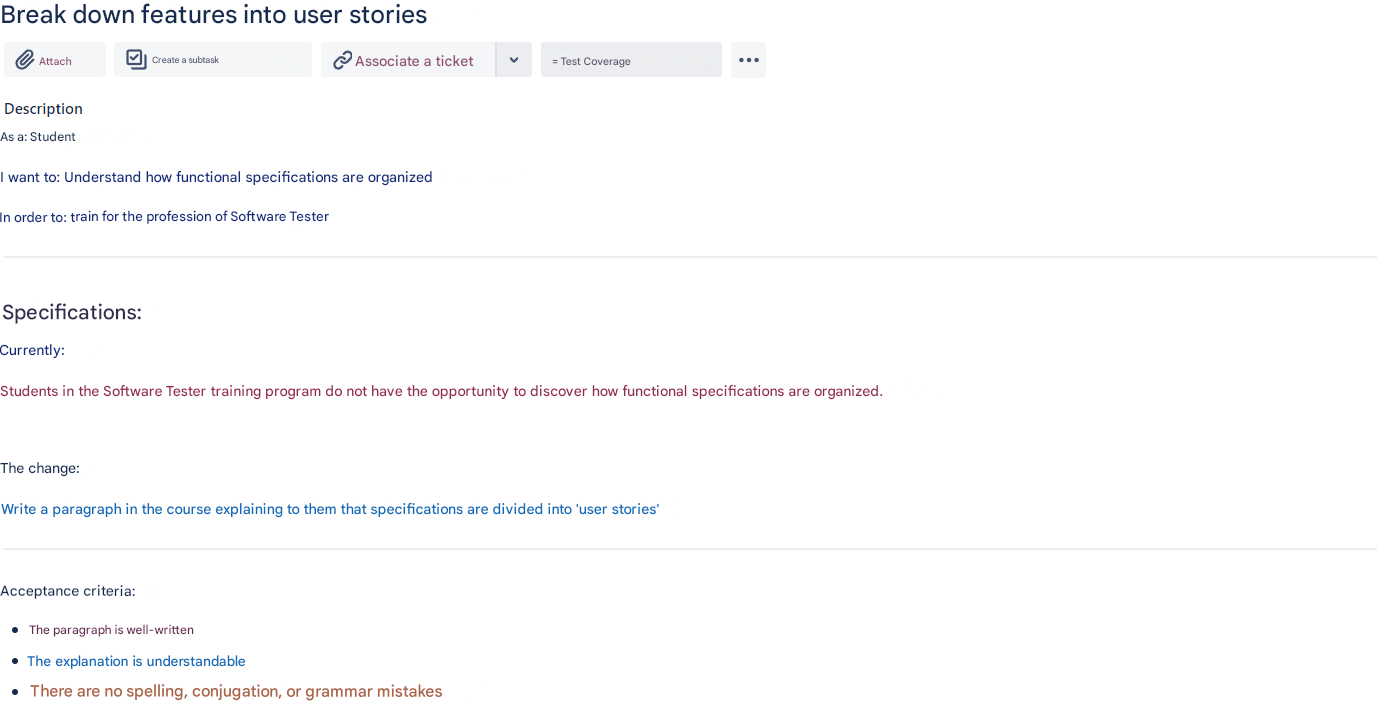The width and height of the screenshot is (1377, 714).
Task: Click the 'As a: Student' line
Action: [x=38, y=137]
